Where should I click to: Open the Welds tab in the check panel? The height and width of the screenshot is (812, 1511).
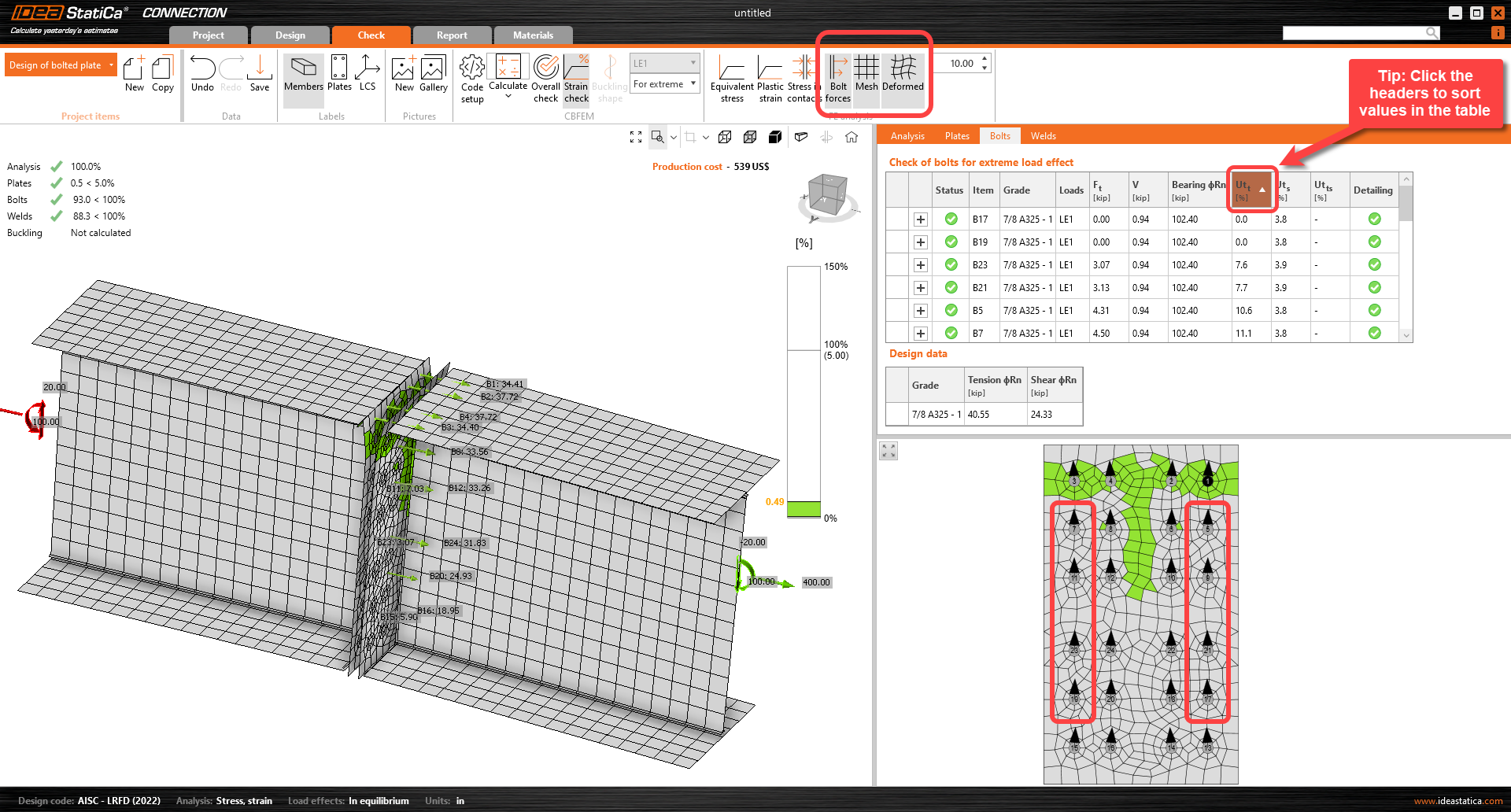[1043, 135]
